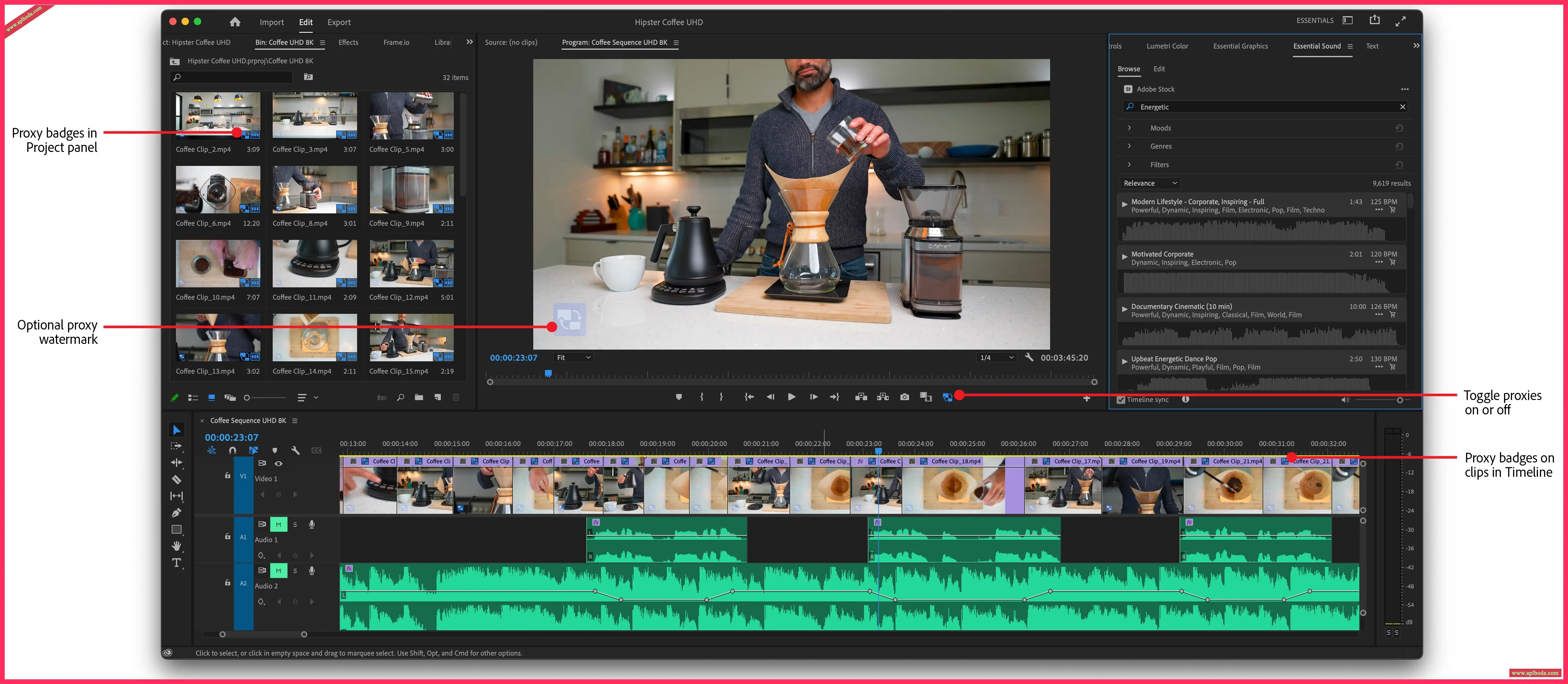Select the Pen tool in the timeline toolbar

[x=177, y=512]
